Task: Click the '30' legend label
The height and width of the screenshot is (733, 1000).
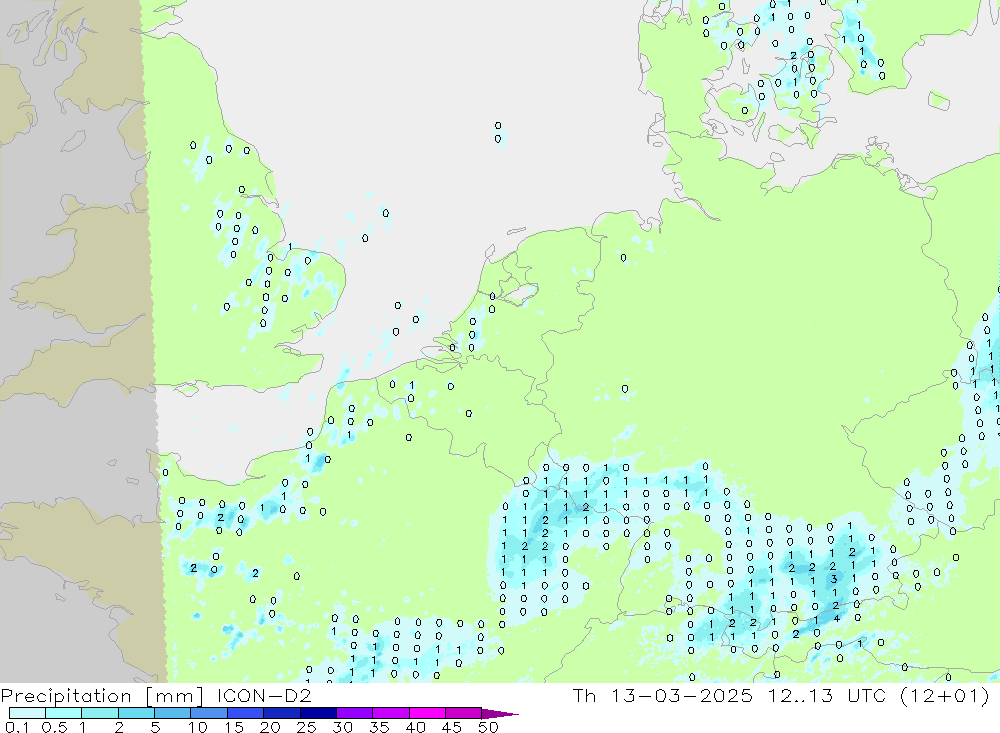Action: 342,727
